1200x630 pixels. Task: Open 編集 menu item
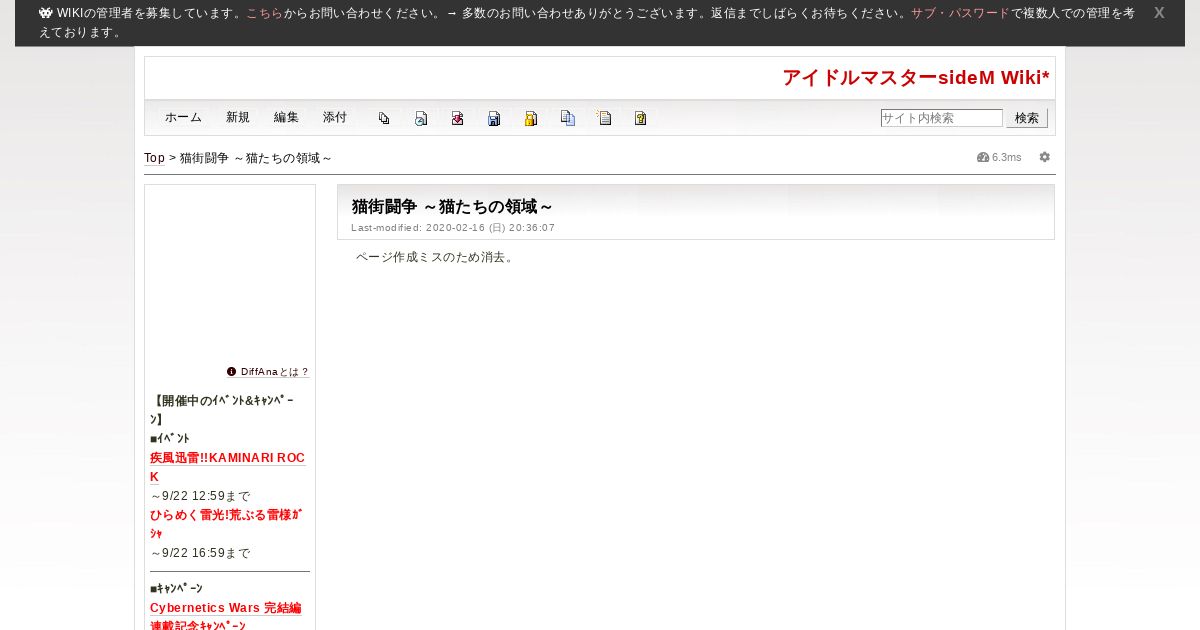tap(286, 117)
